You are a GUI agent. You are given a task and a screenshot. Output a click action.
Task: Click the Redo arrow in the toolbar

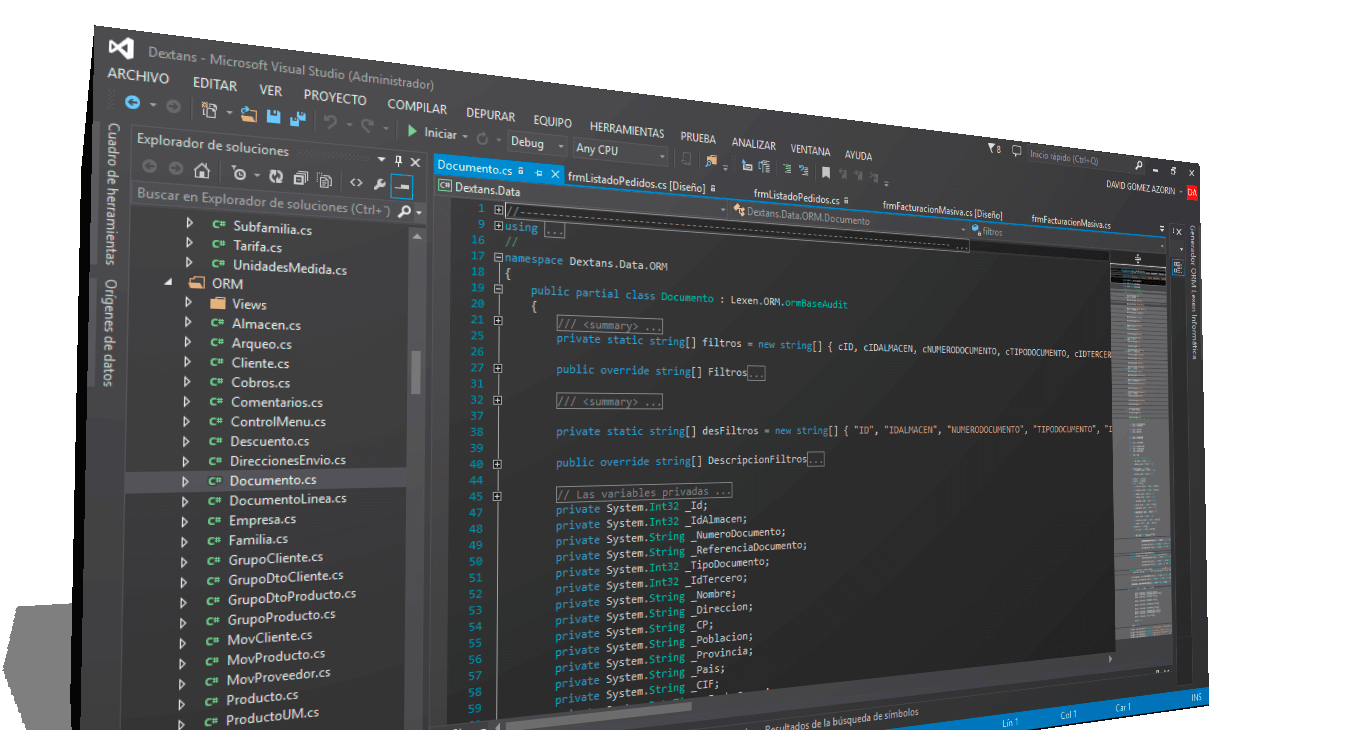(x=368, y=125)
